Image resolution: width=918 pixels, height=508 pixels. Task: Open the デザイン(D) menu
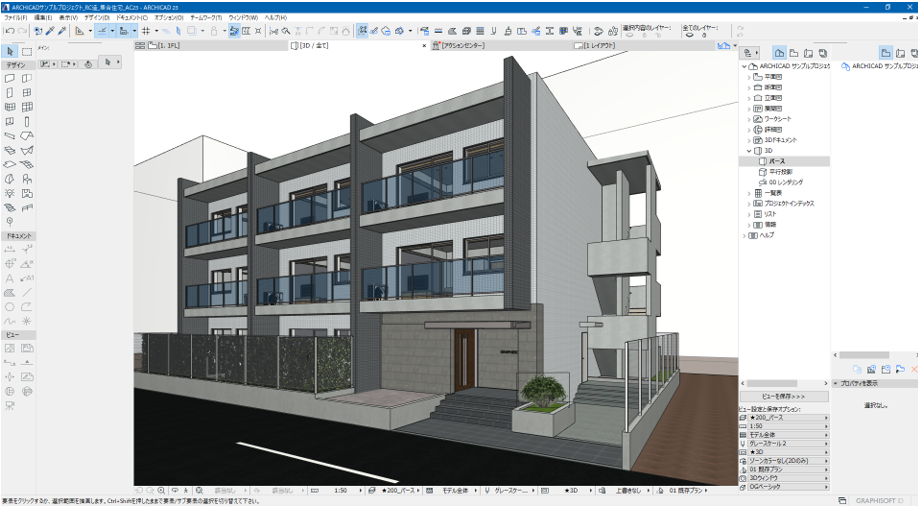tap(97, 18)
